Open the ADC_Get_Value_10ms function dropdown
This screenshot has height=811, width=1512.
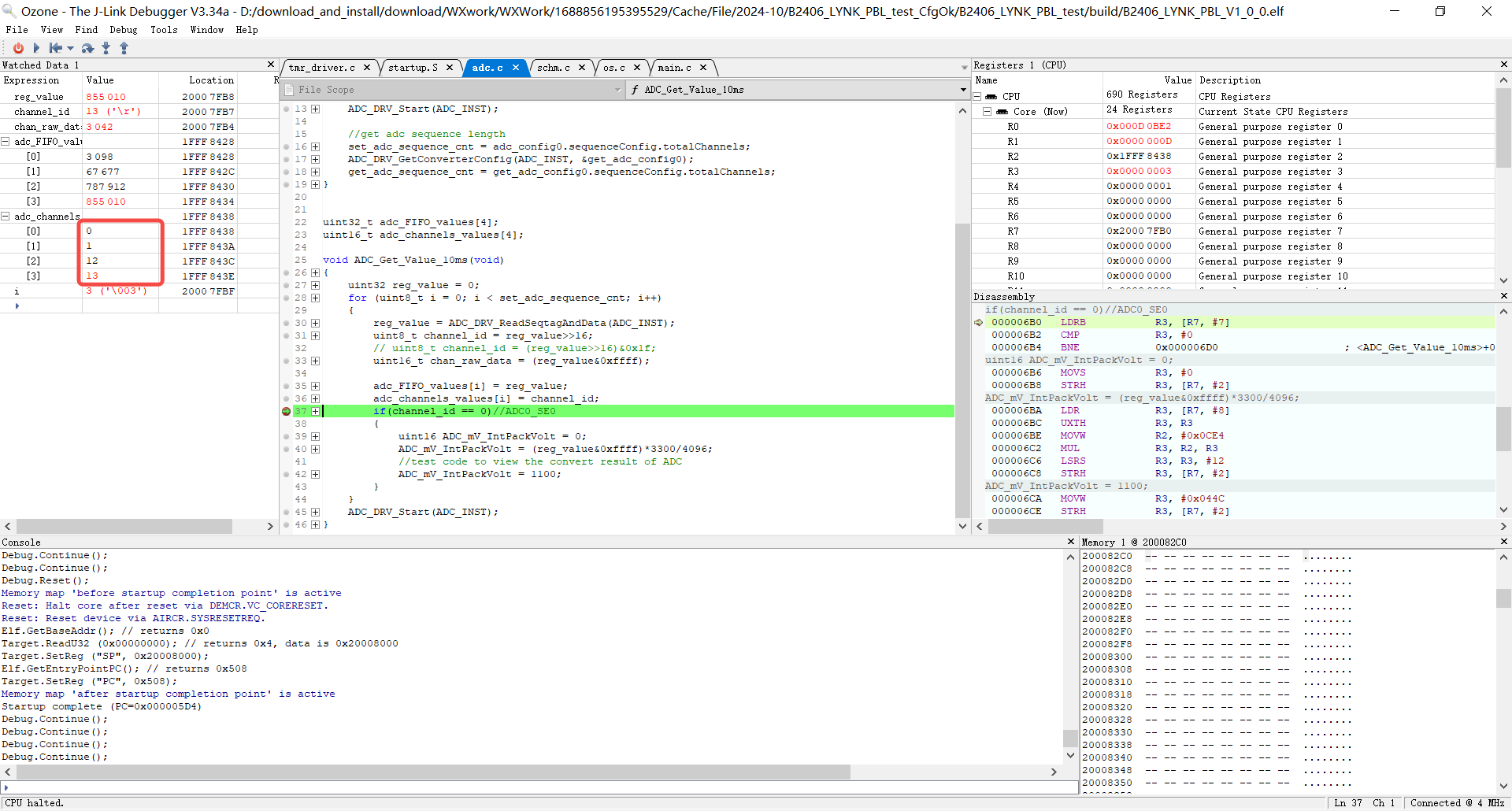click(x=962, y=90)
